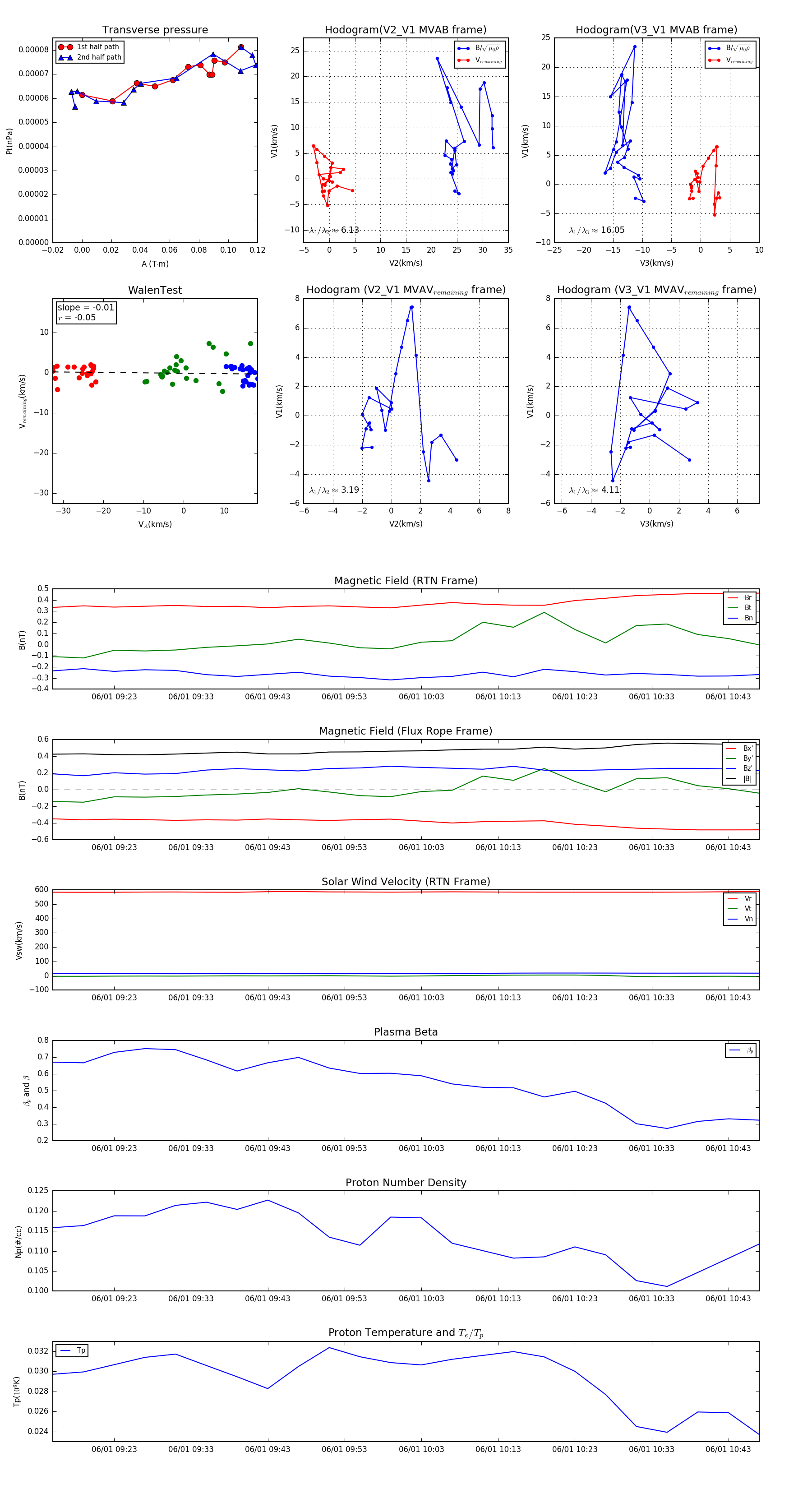
Task: Click 'Magnetic Field (Flux Rope Frame)' title
Action: tap(406, 731)
